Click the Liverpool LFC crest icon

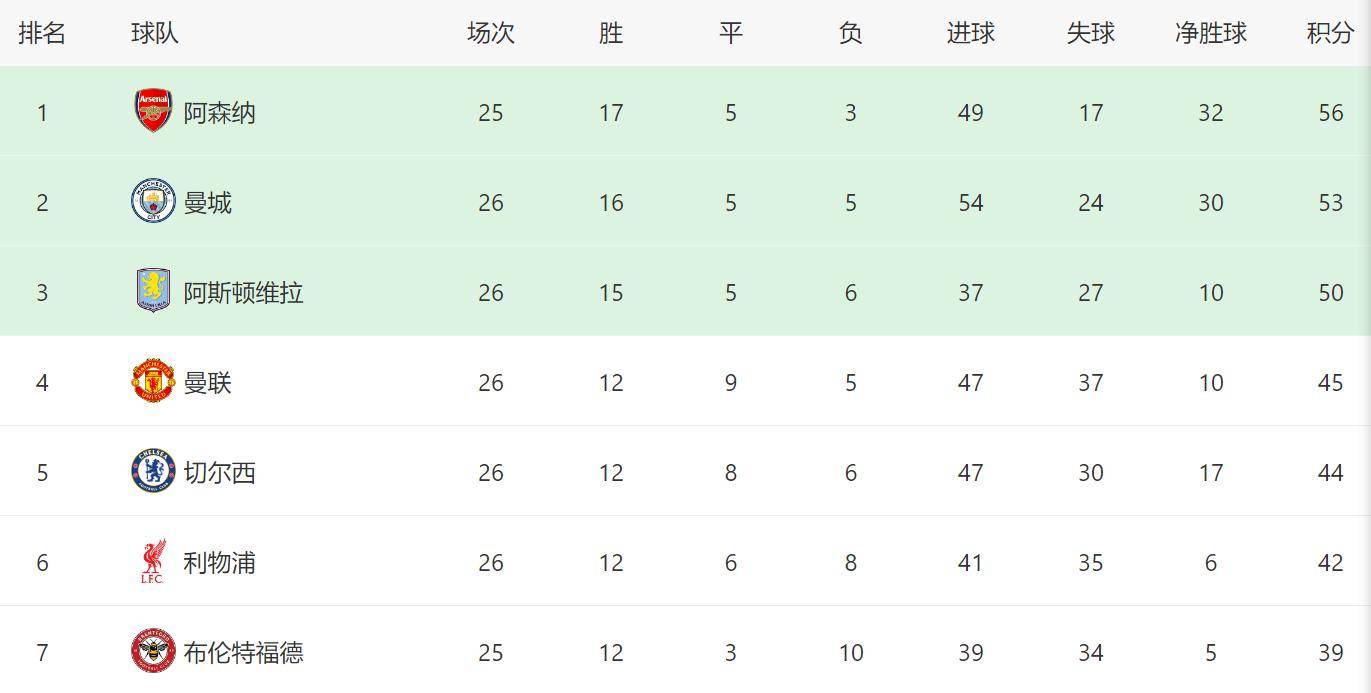click(x=153, y=562)
